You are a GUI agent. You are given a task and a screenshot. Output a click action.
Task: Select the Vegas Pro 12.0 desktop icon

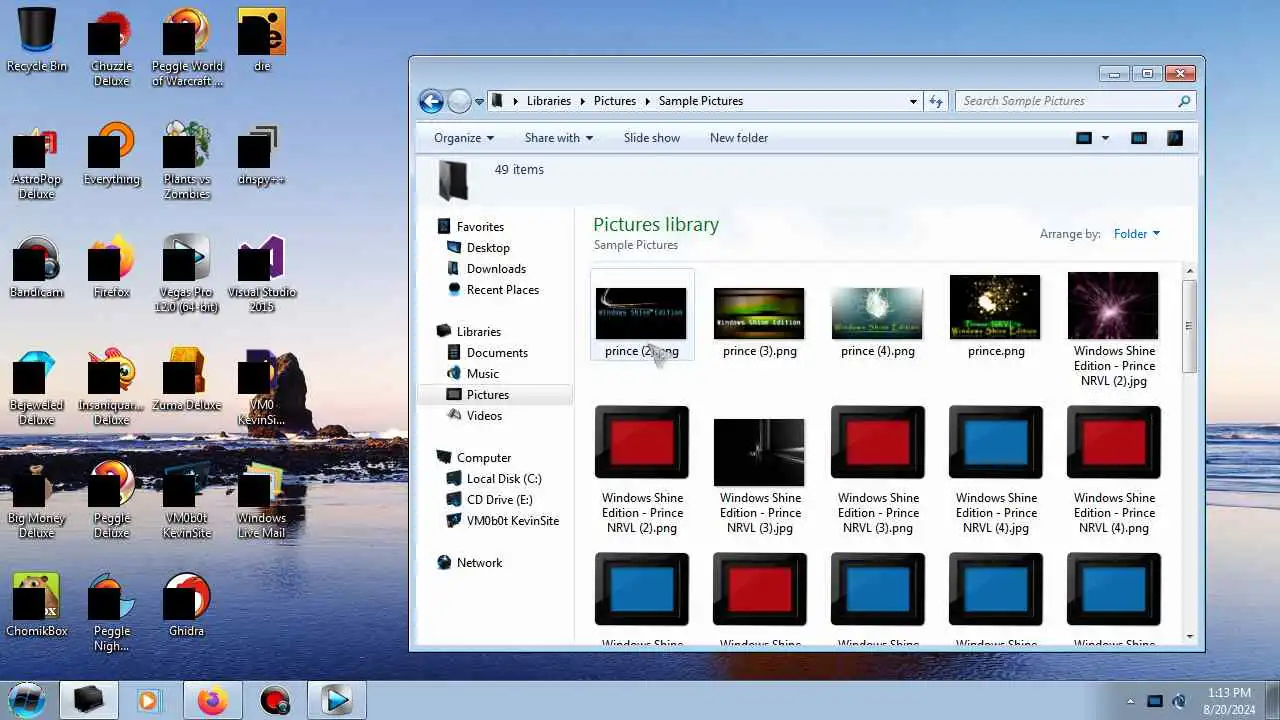(187, 274)
